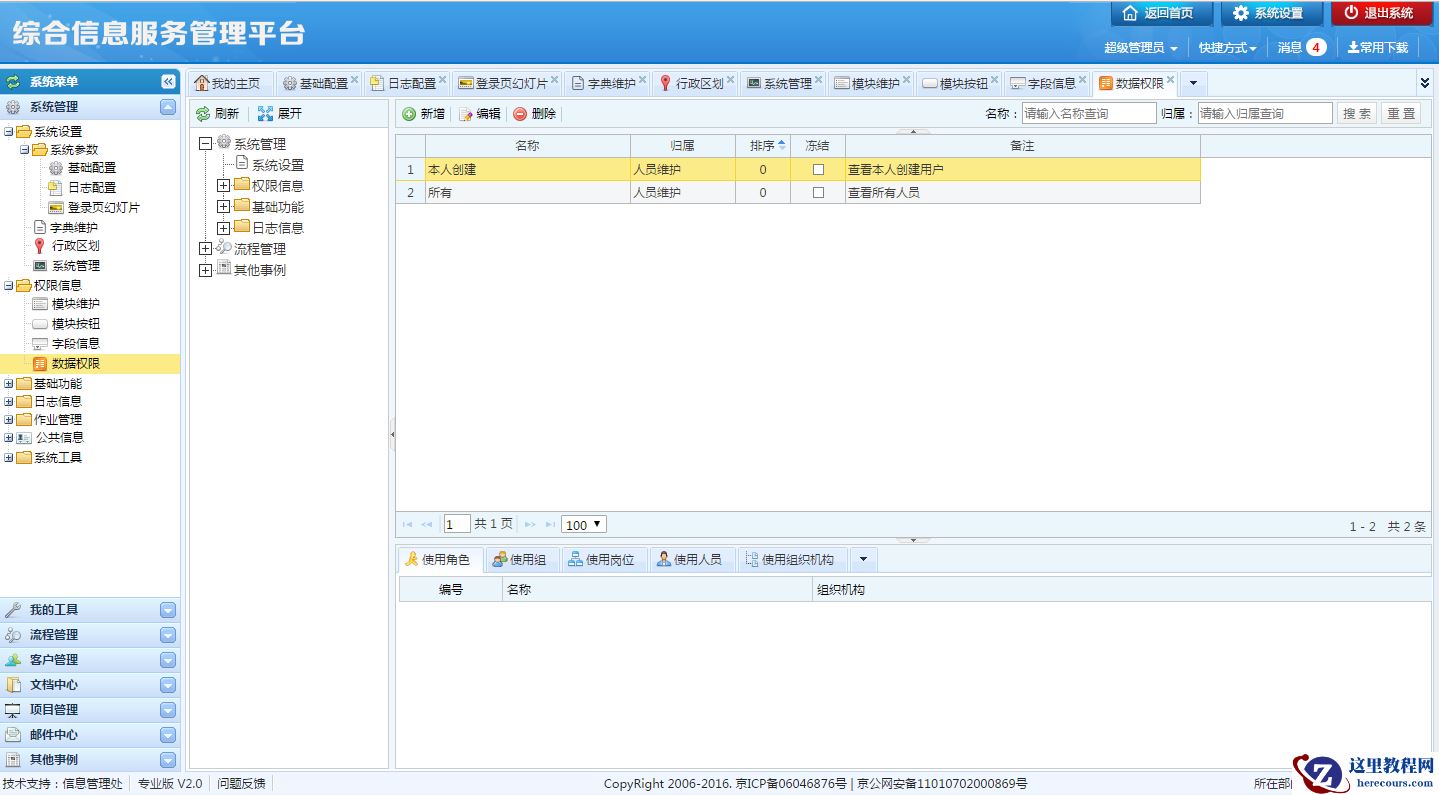Expand the 权限信息 folder in middle tree
The width and height of the screenshot is (1439, 795).
tap(223, 185)
